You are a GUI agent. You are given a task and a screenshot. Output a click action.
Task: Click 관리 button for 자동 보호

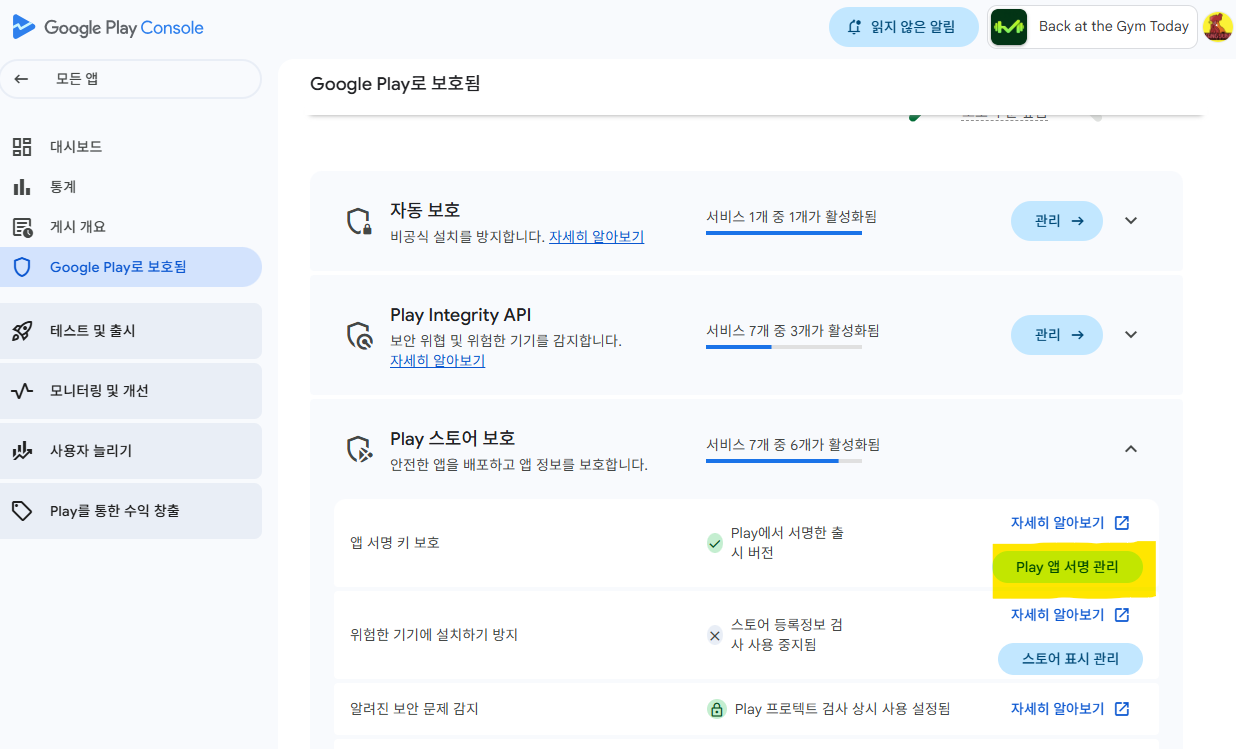tap(1057, 221)
